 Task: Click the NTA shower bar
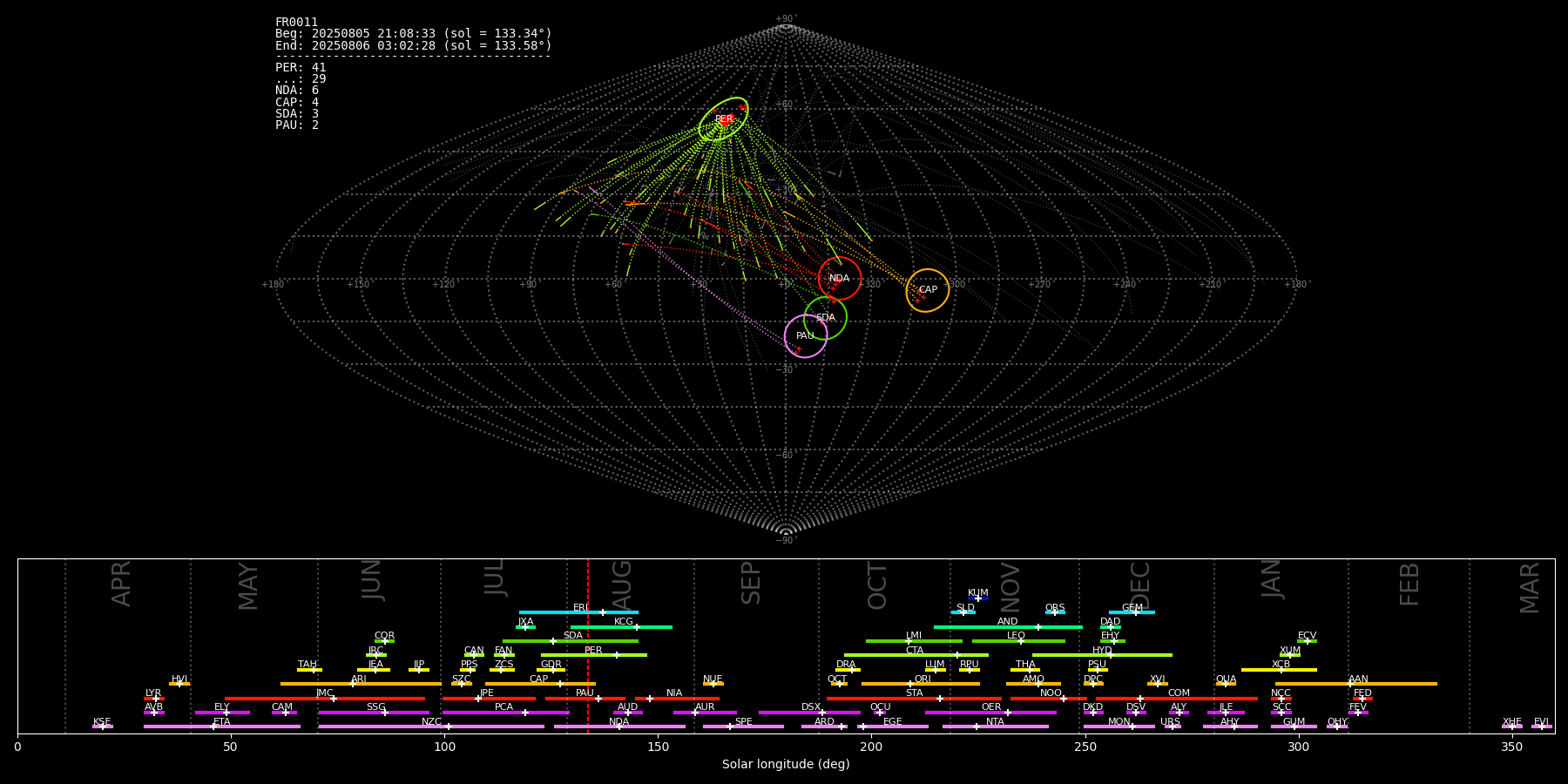995,727
